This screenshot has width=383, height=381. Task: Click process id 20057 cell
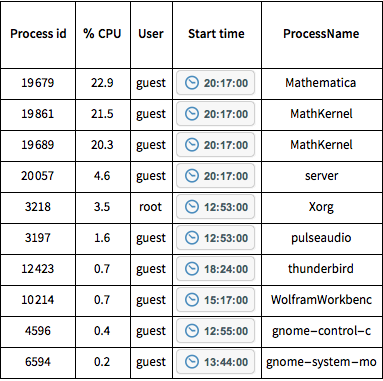38,176
